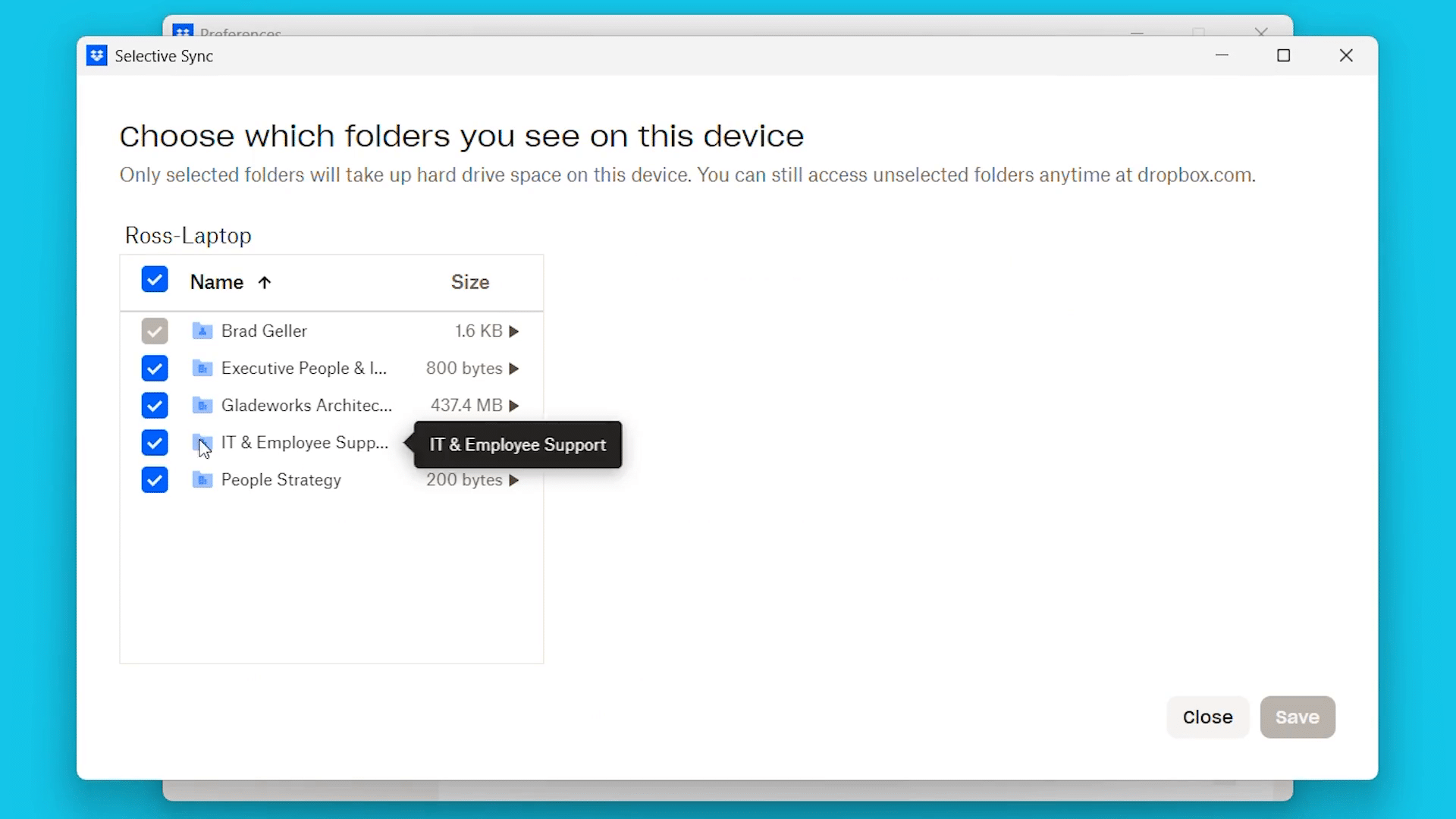Maximize the Selective Sync window
The width and height of the screenshot is (1456, 819).
[1284, 55]
